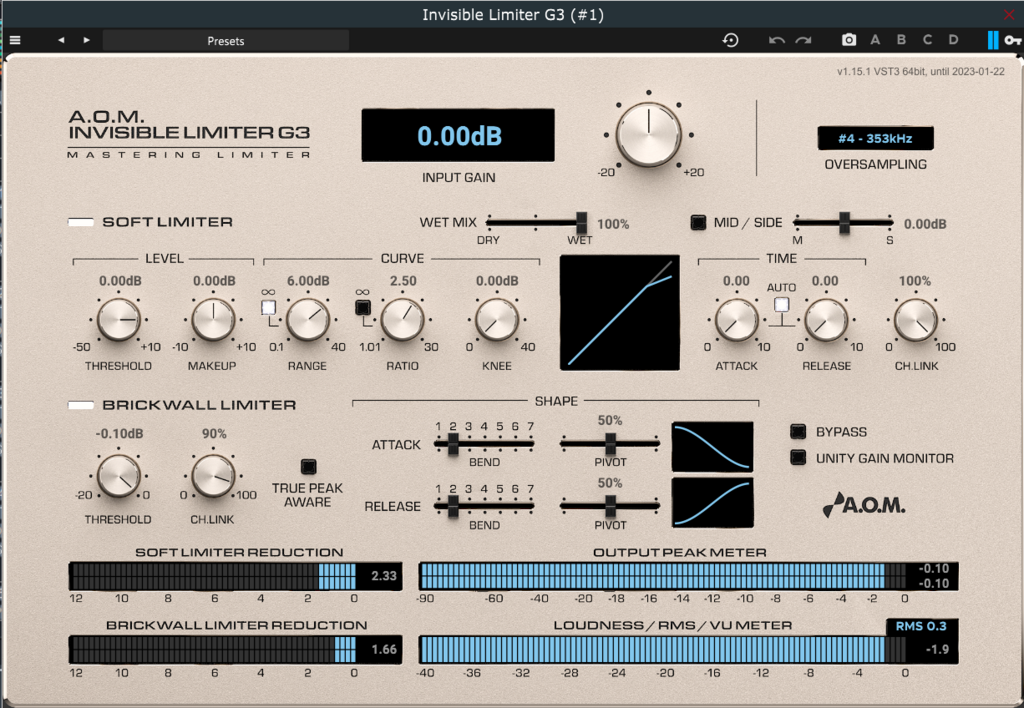This screenshot has width=1024, height=708.
Task: Click the Release Bend slider handle
Action: coord(452,506)
